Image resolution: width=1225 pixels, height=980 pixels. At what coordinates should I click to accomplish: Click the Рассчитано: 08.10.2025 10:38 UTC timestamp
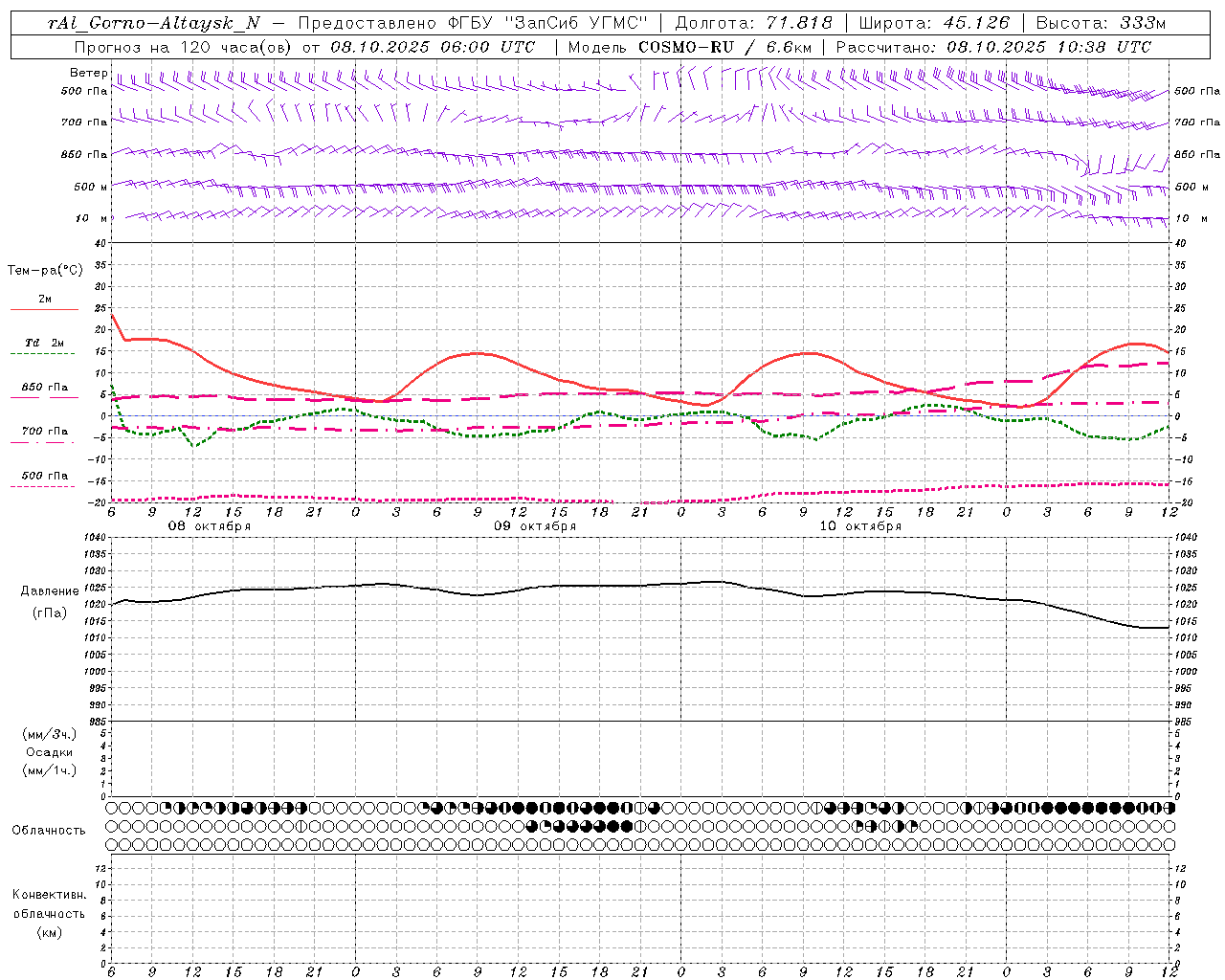click(993, 47)
